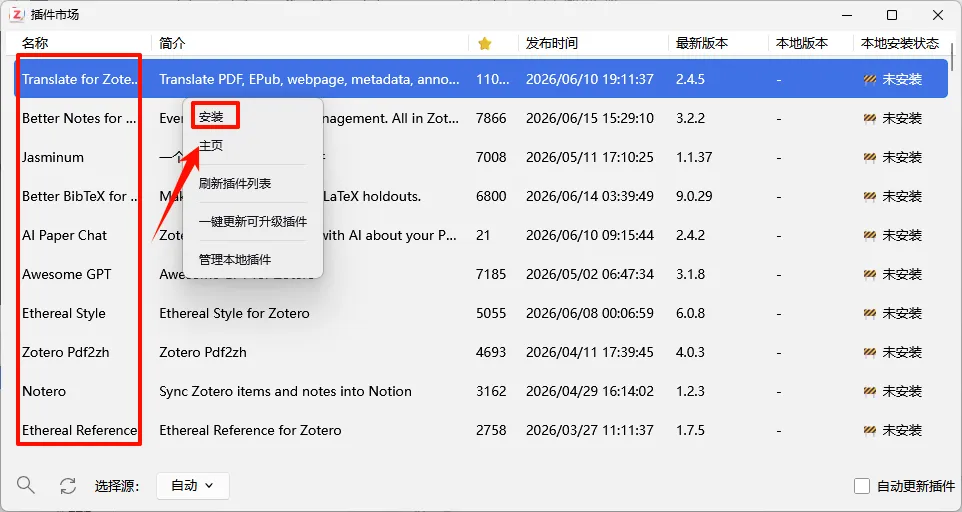Viewport: 962px width, 512px height.
Task: Click star count 7008
Action: coord(491,157)
